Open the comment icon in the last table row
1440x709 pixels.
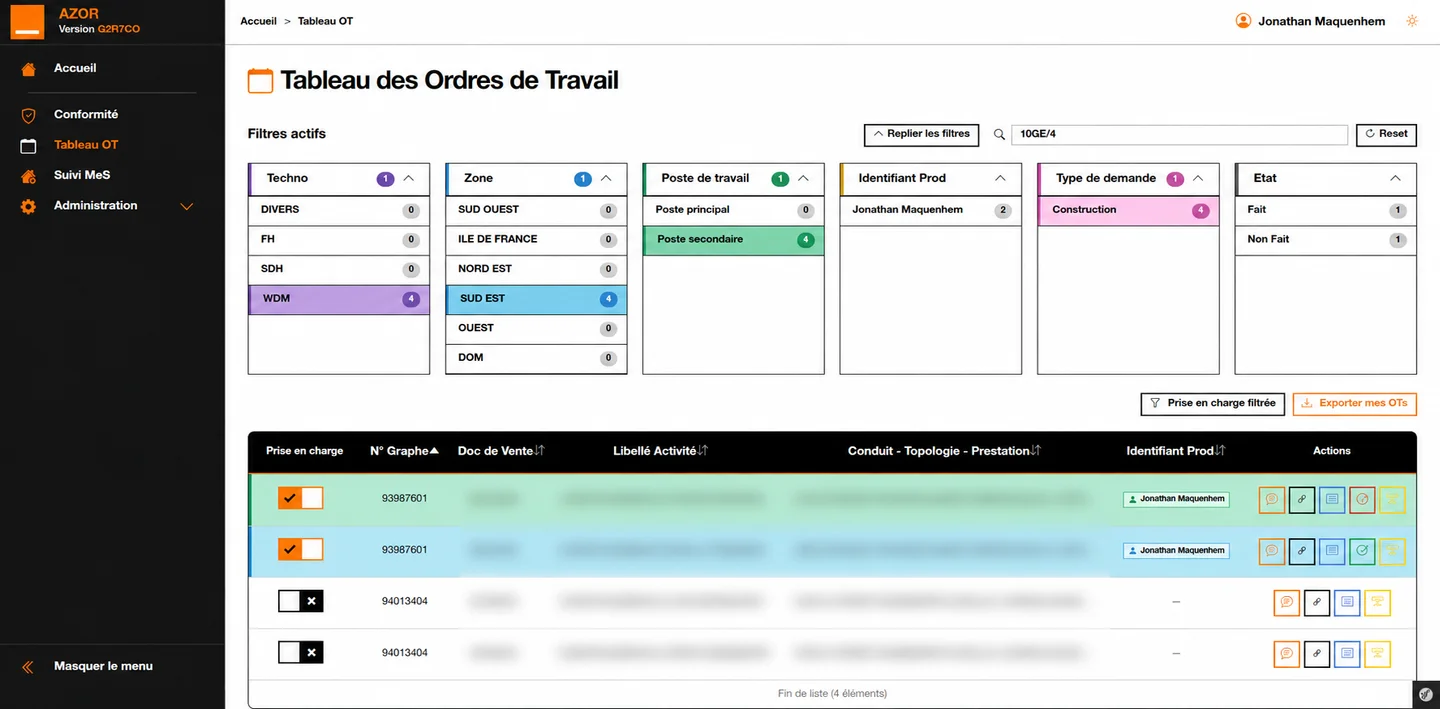click(x=1287, y=654)
